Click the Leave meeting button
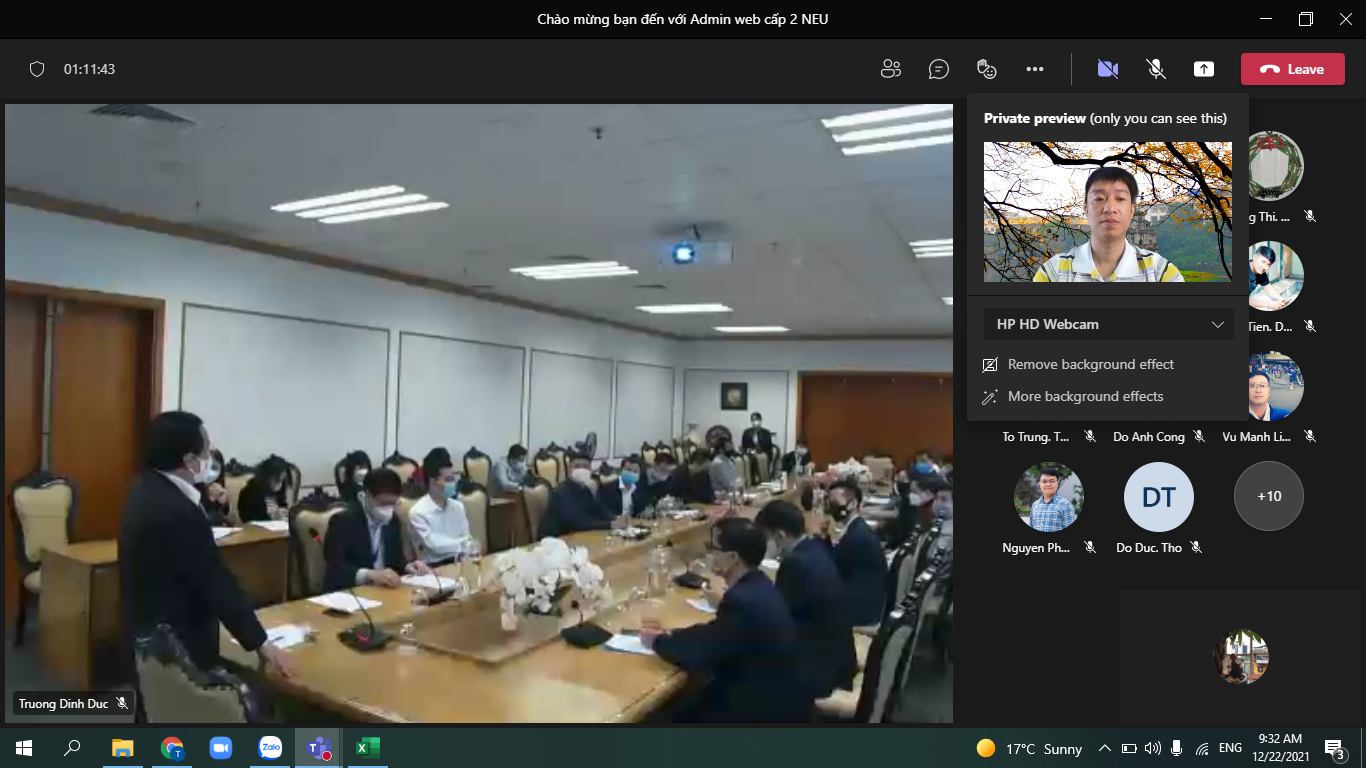Screen dimensions: 1366x768 point(1292,69)
